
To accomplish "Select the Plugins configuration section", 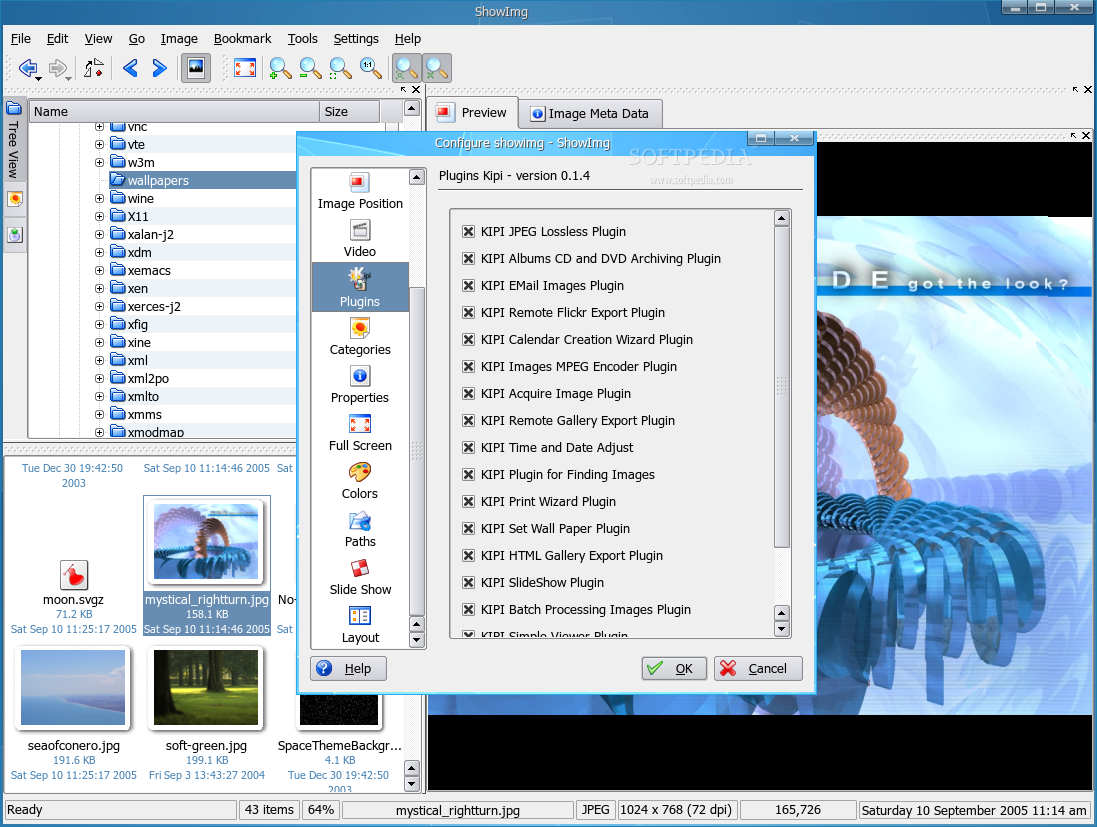I will click(360, 287).
